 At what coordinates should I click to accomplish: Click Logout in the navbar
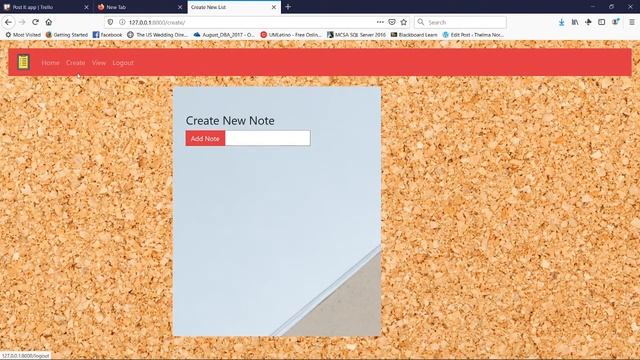tap(123, 63)
